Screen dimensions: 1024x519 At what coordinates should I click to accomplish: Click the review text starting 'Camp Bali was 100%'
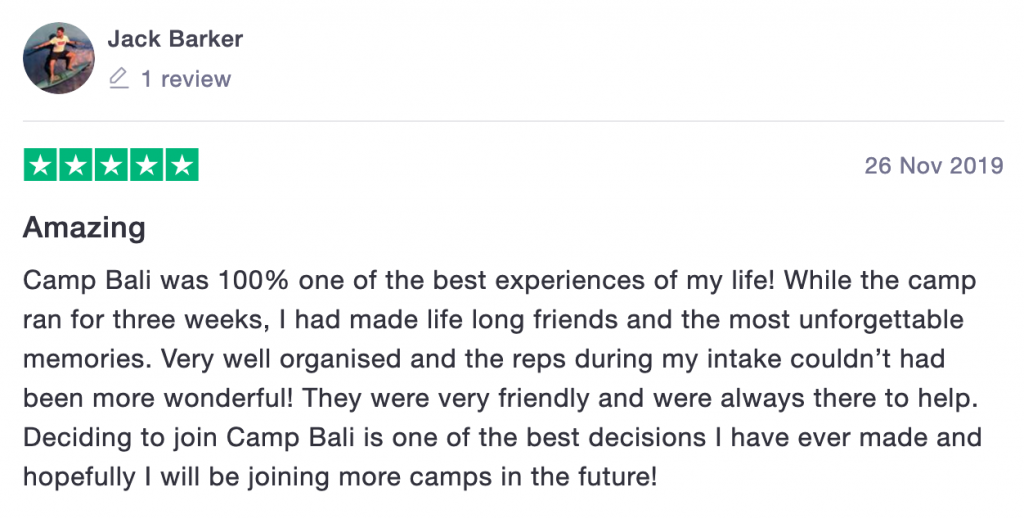tap(500, 281)
